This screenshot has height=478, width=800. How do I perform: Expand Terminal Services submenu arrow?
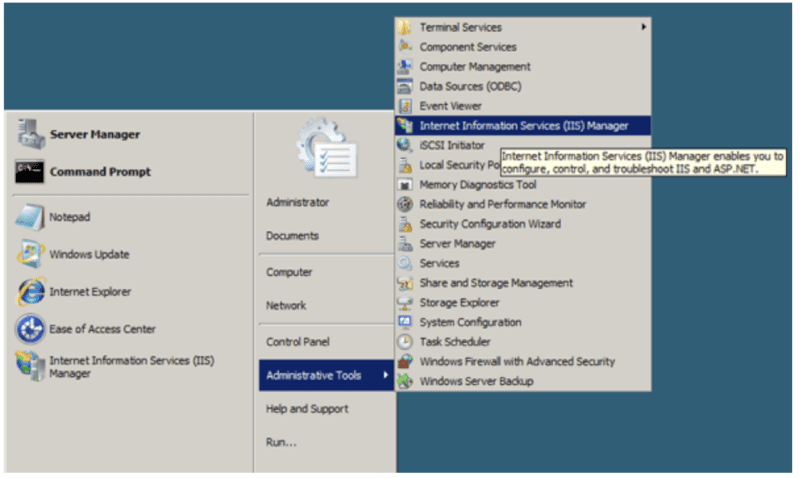tap(644, 27)
